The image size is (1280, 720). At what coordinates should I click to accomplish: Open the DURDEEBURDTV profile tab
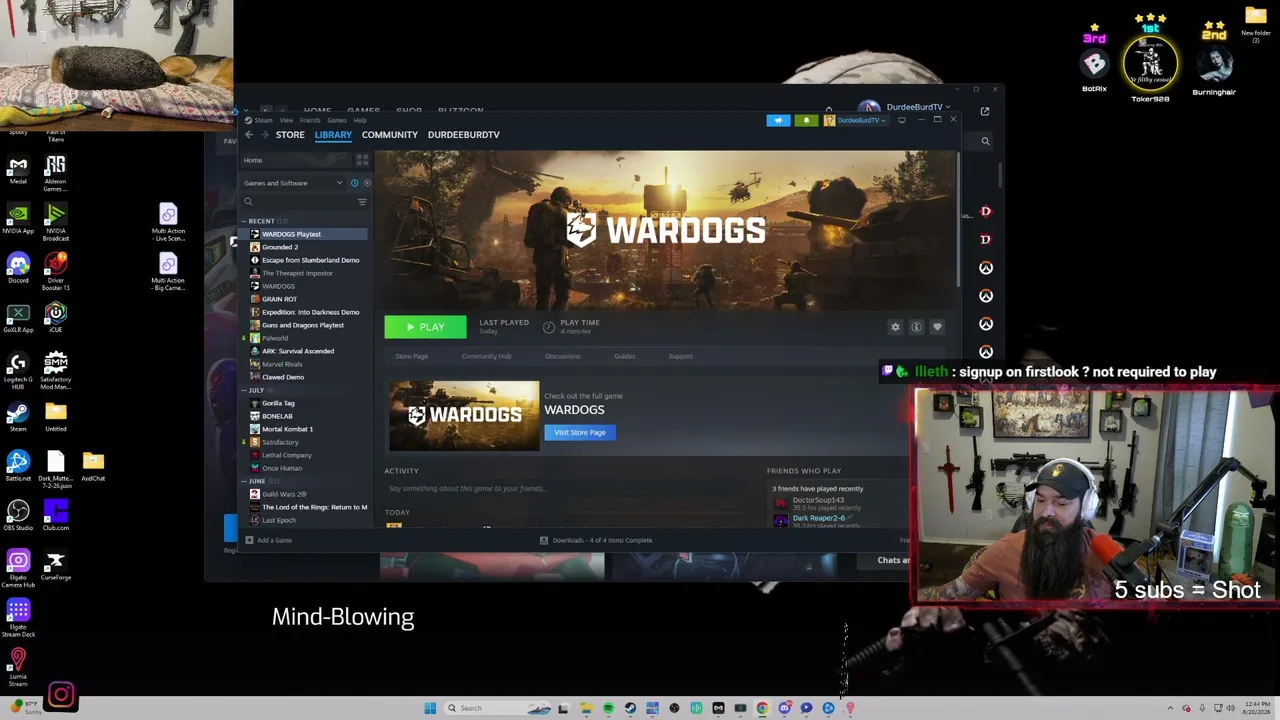464,135
